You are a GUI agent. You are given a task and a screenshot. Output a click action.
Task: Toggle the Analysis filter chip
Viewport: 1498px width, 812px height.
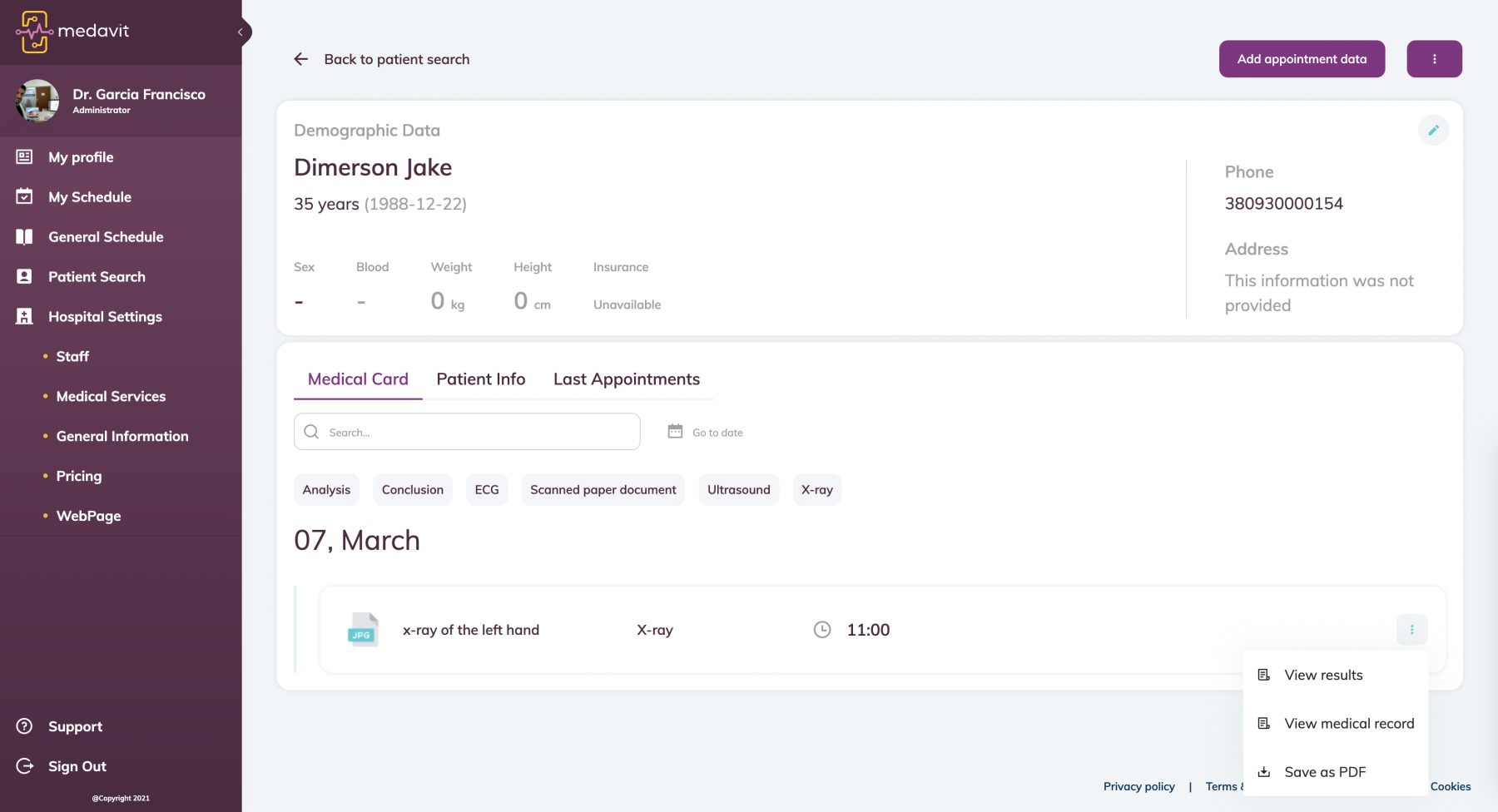[x=326, y=490]
